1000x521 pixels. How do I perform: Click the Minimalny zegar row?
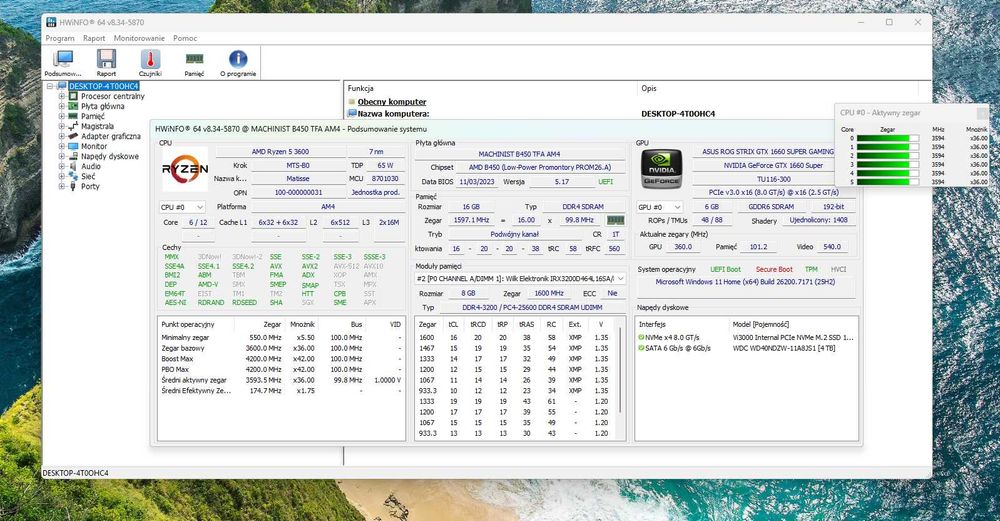[x=281, y=337]
